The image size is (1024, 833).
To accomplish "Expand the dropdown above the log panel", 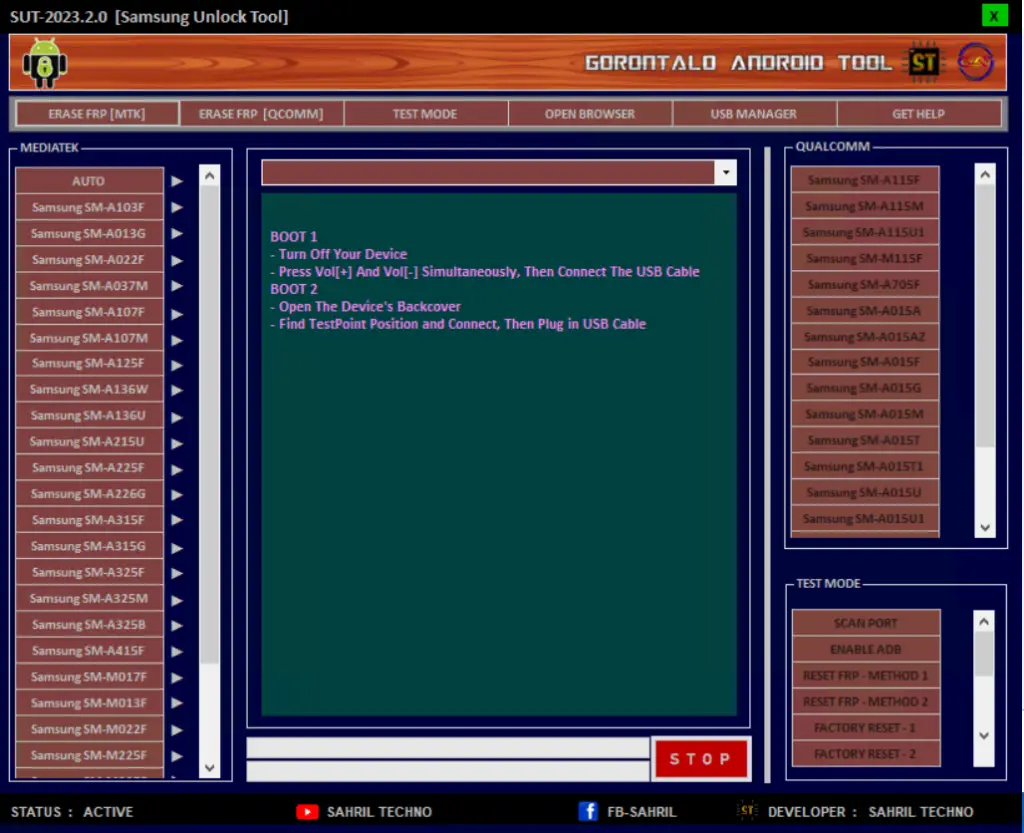I will click(726, 172).
